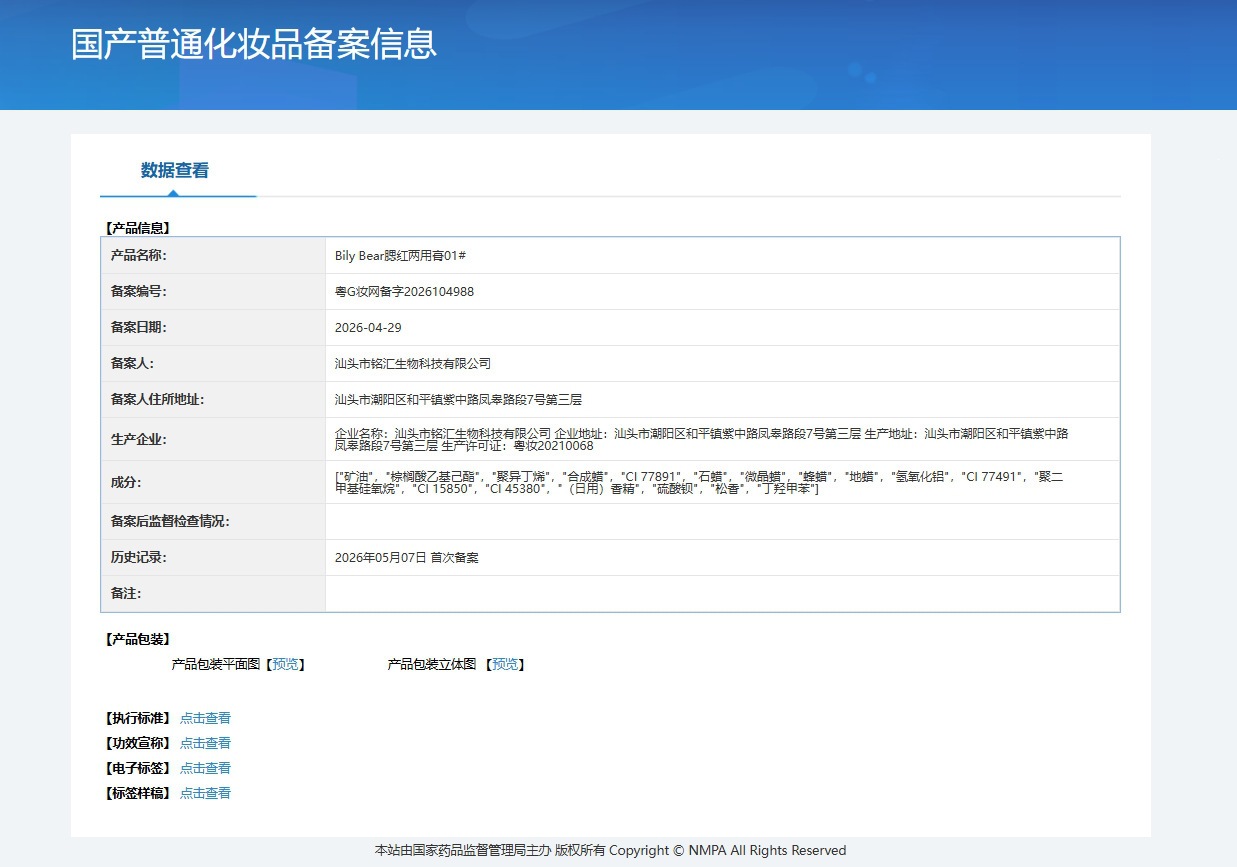Click the 【产品信息】 section heading

point(138,228)
